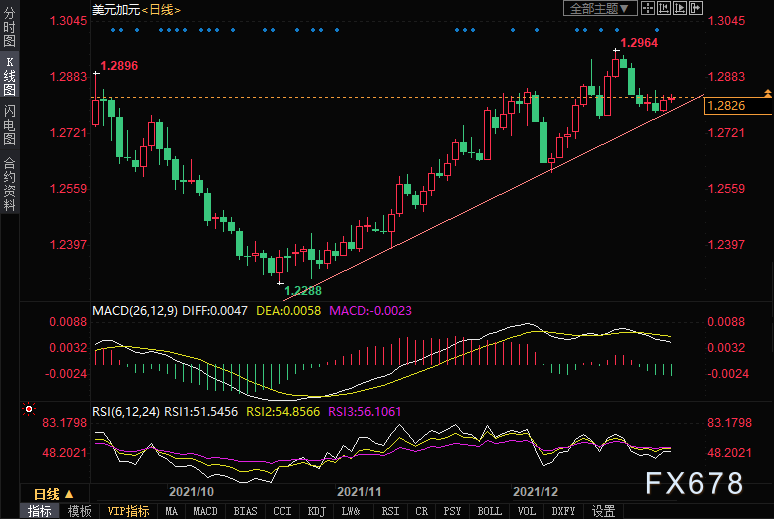Open the 全部主题 dropdown
Image resolution: width=774 pixels, height=519 pixels.
600,8
